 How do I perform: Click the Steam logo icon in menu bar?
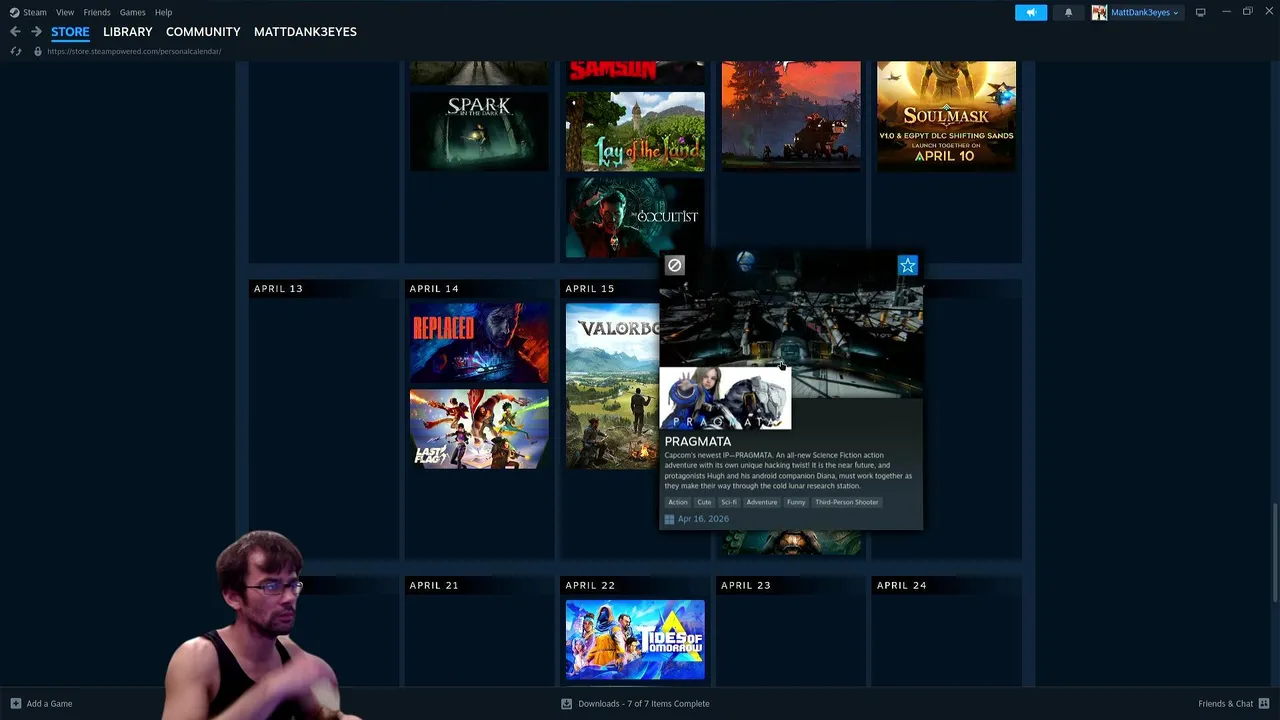click(x=14, y=12)
